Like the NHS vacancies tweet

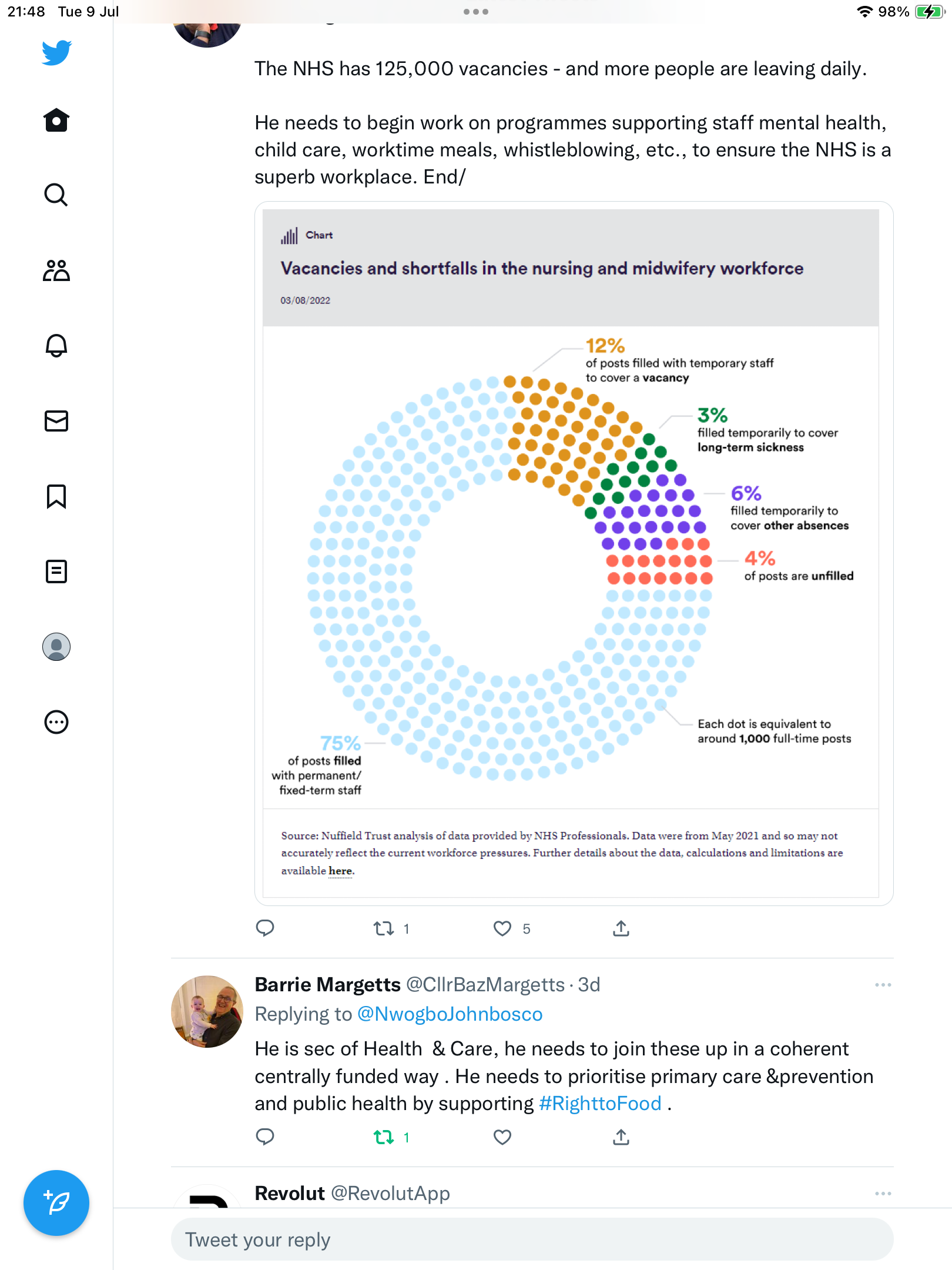(502, 929)
